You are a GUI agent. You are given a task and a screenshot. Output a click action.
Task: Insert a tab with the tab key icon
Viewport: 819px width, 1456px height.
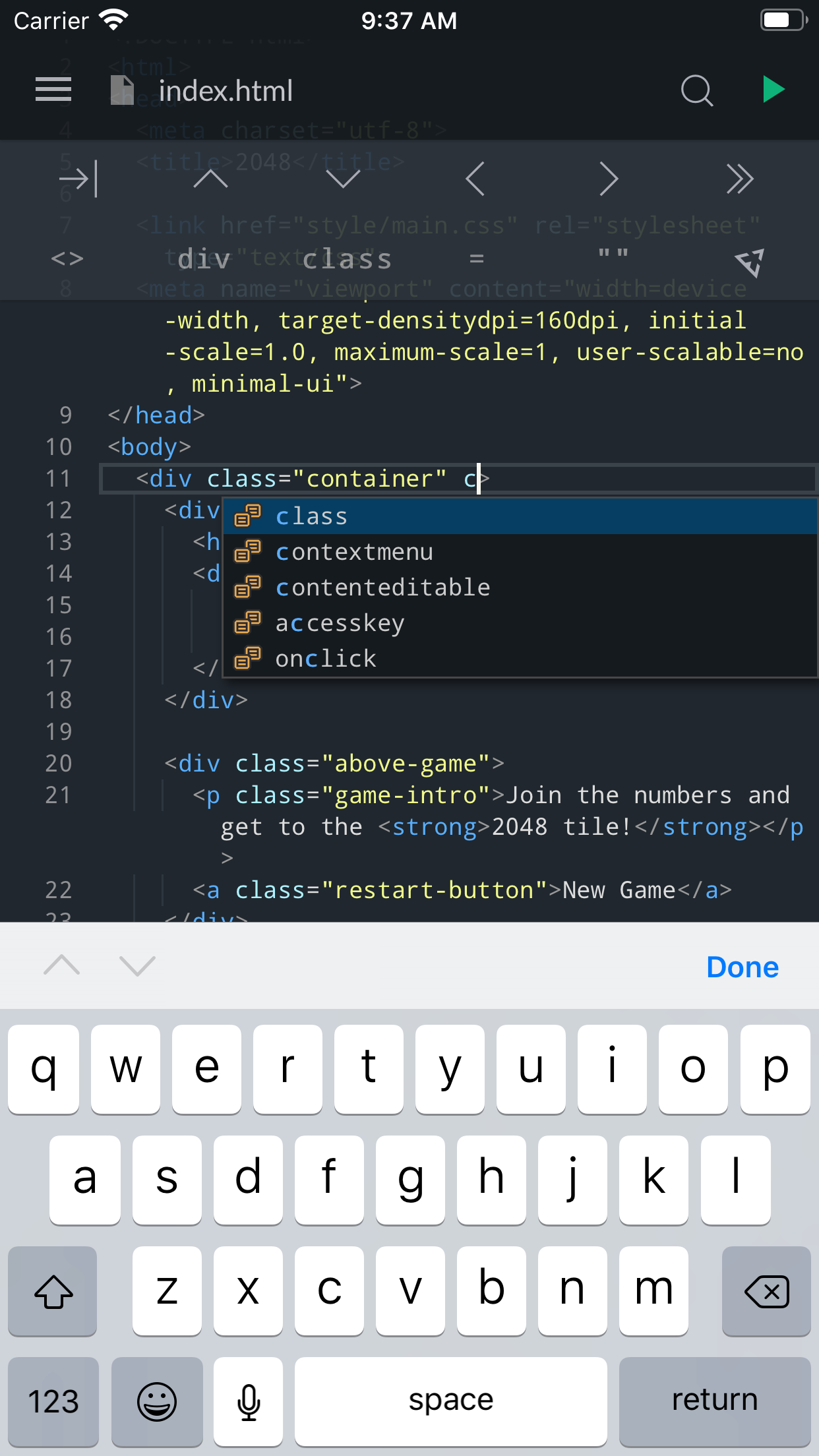pyautogui.click(x=78, y=179)
